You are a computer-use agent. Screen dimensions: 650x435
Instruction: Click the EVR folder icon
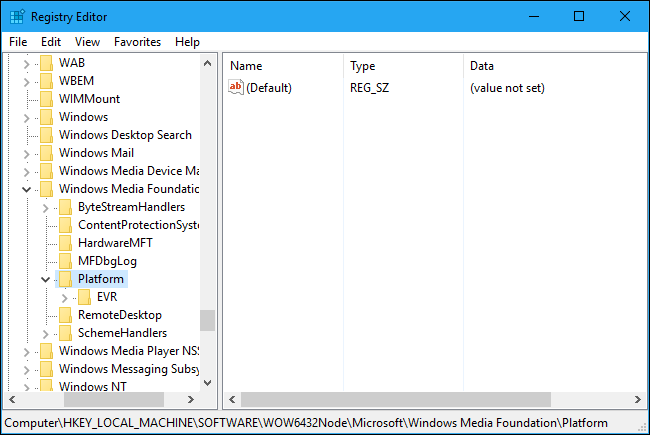85,297
